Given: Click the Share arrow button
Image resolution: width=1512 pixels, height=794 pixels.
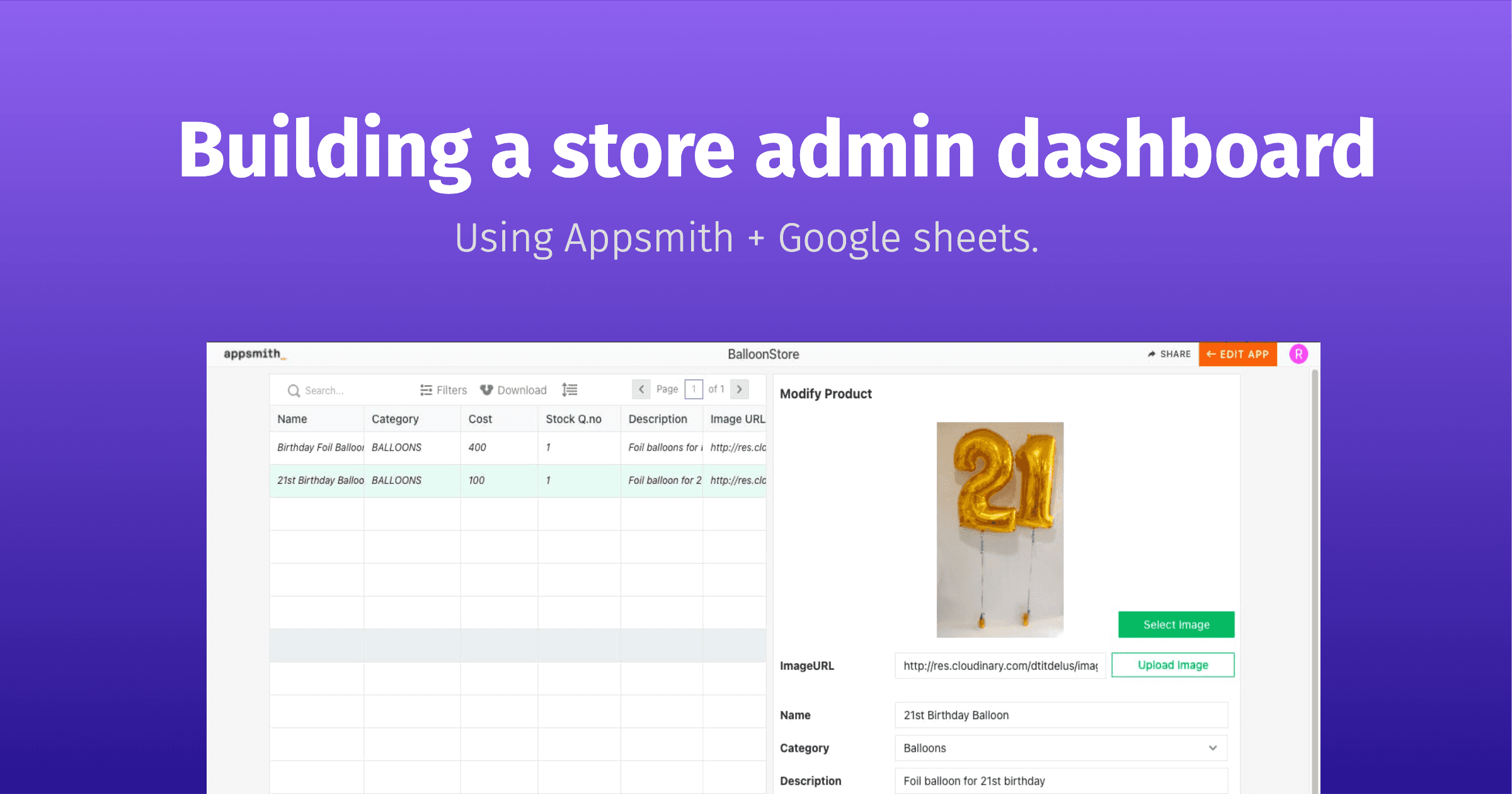Looking at the screenshot, I should click(x=1169, y=354).
